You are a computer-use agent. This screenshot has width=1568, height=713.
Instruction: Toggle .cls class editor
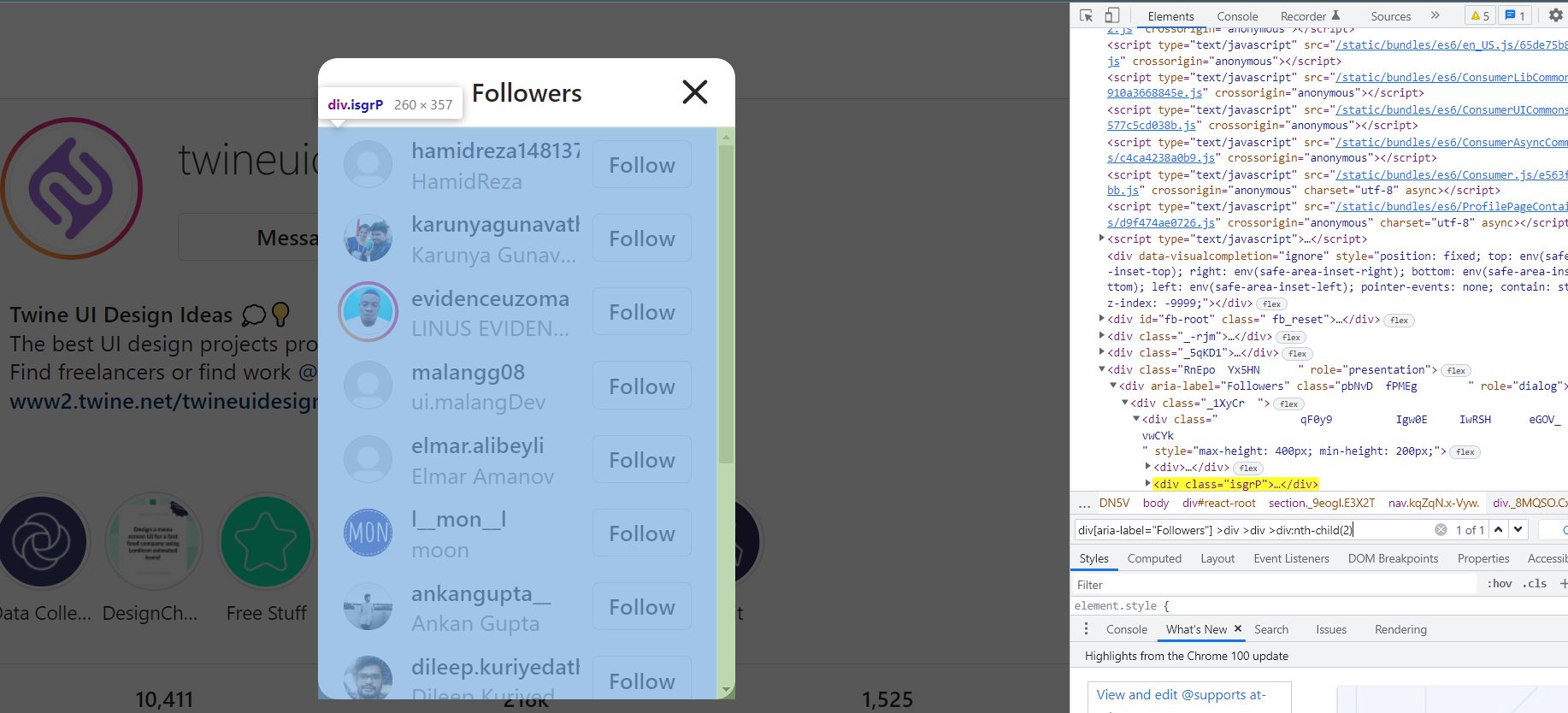click(1536, 584)
